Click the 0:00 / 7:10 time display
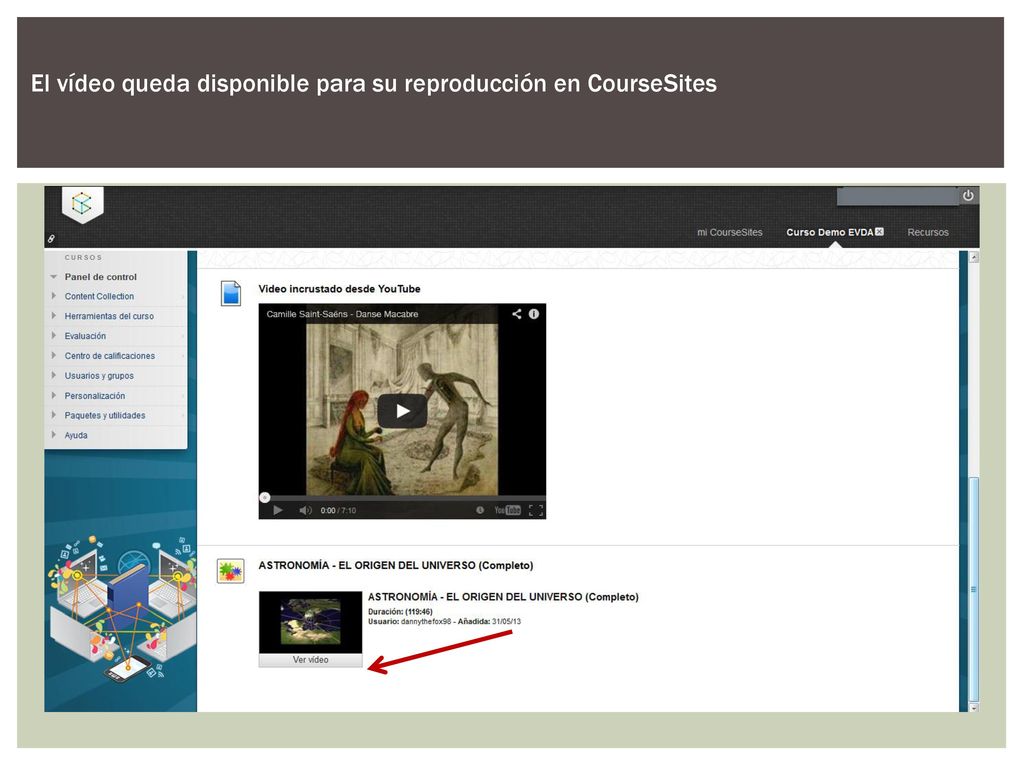This screenshot has width=1024, height=768. tap(338, 511)
